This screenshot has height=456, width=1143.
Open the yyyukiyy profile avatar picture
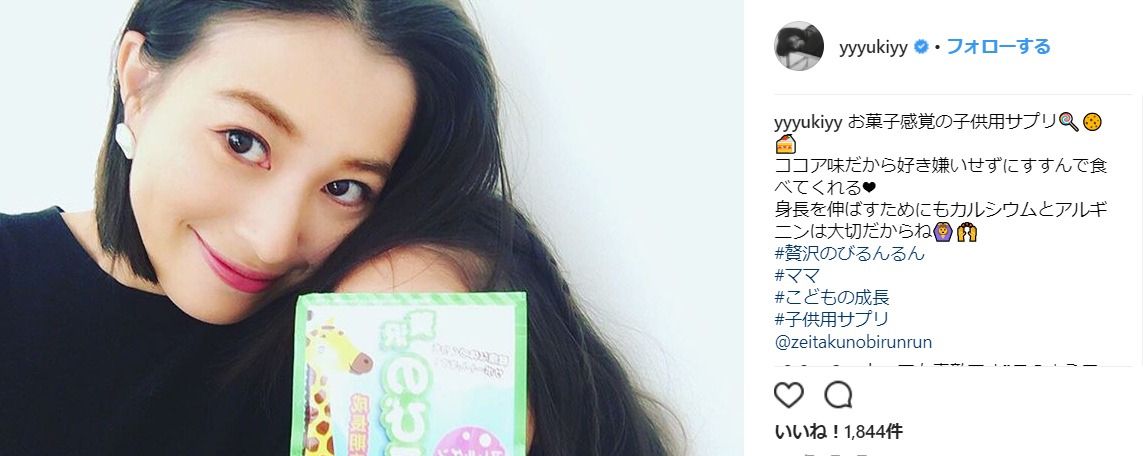tap(798, 46)
